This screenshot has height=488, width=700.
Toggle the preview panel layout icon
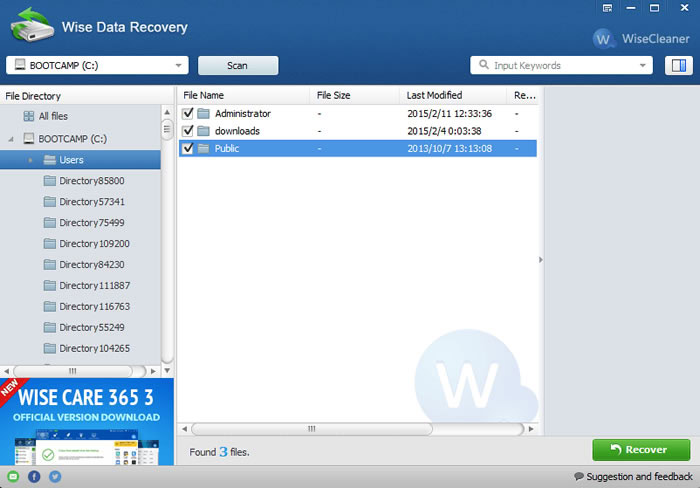679,66
